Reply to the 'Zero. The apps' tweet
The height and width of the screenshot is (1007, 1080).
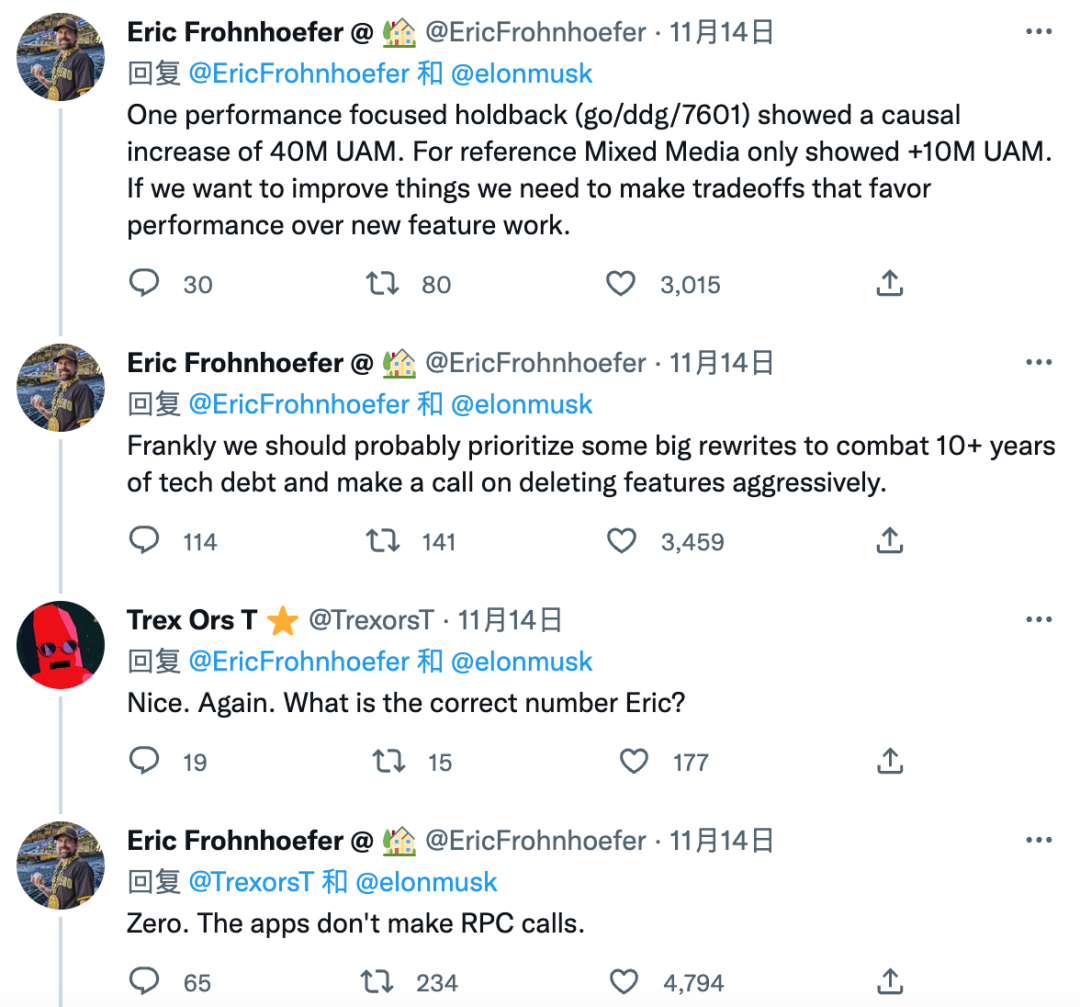click(145, 982)
